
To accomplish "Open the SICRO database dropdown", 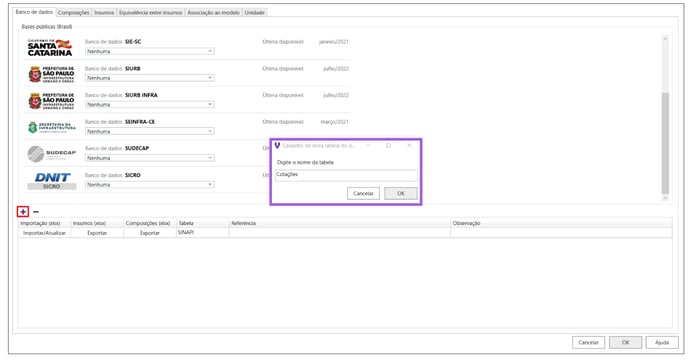I will [150, 184].
